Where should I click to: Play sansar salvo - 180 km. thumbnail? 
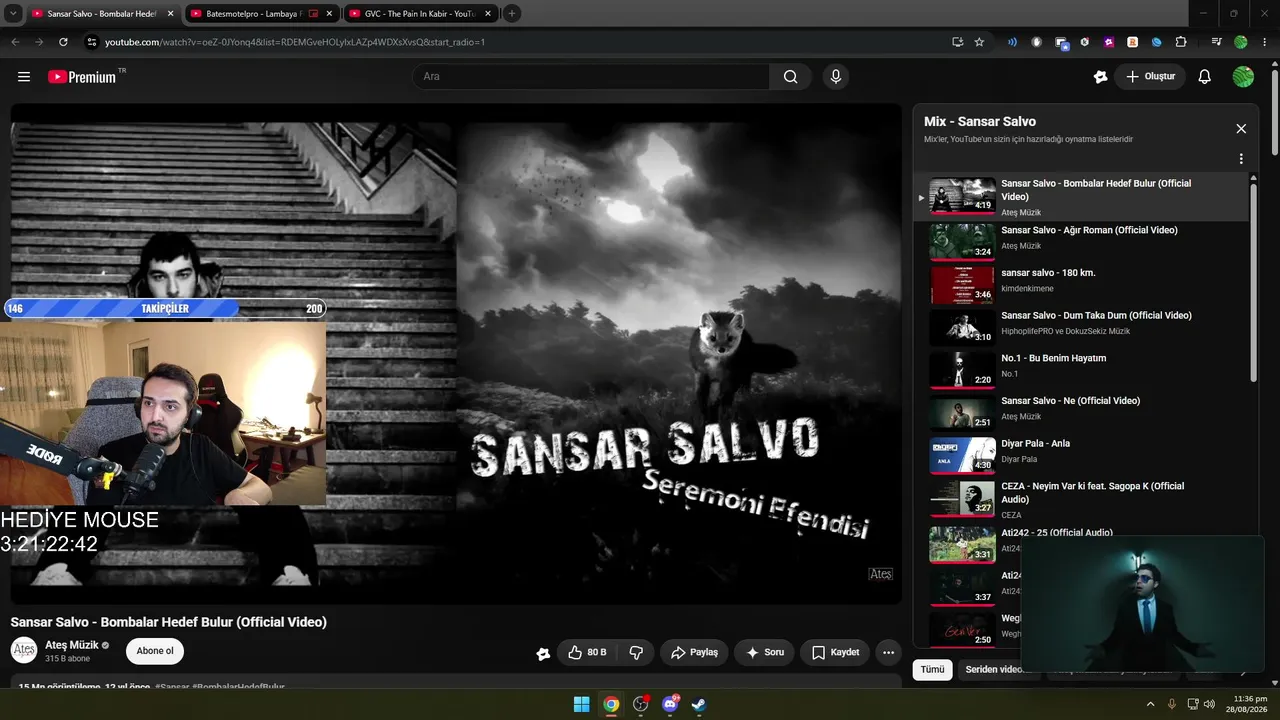pos(963,285)
